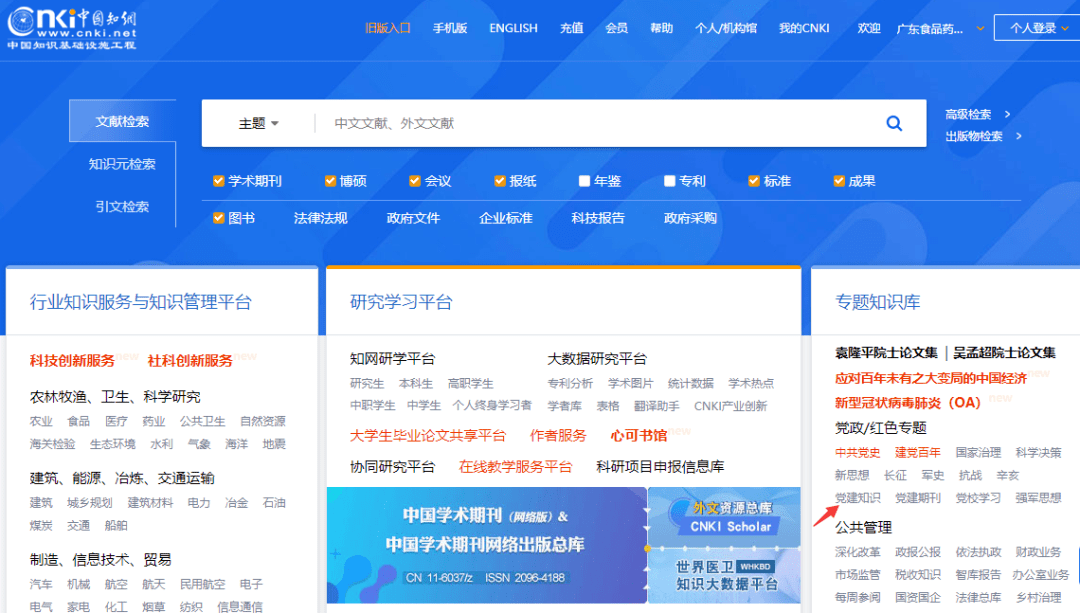1080x613 pixels.
Task: Open the 党建知识 topic link
Action: point(858,498)
